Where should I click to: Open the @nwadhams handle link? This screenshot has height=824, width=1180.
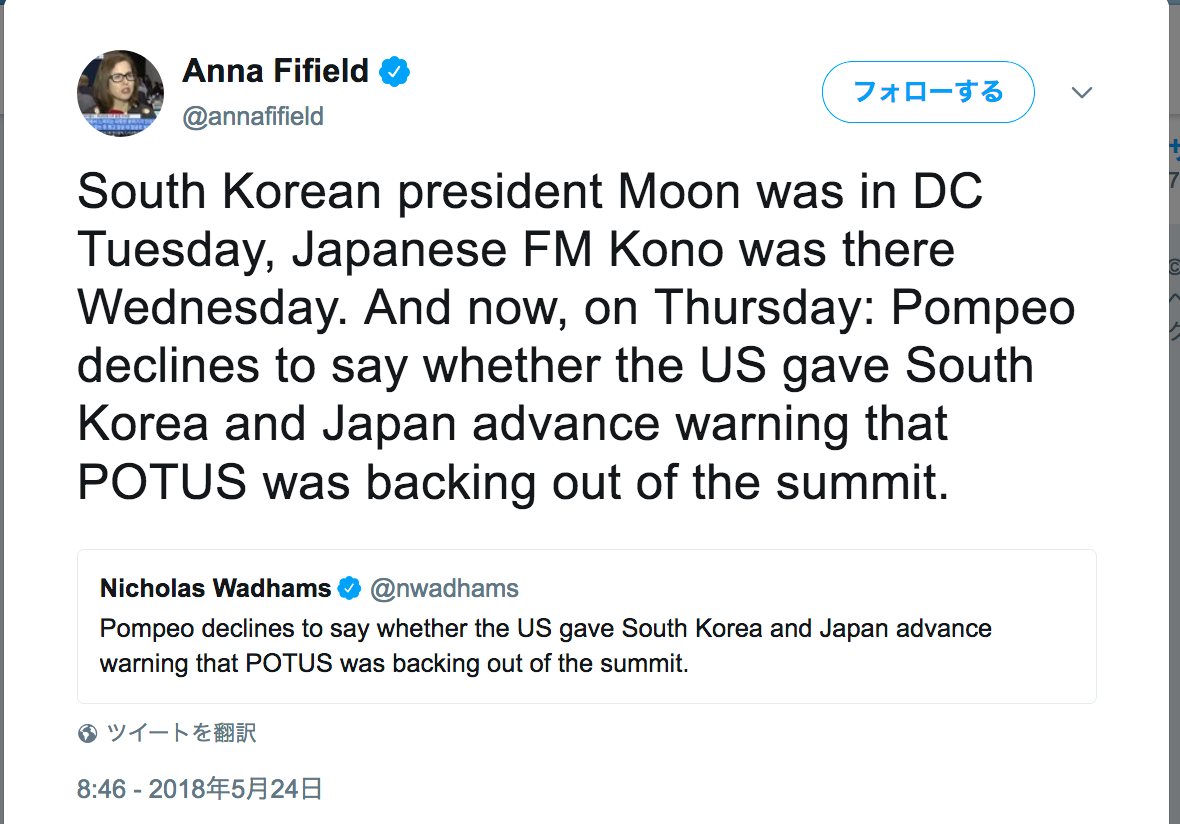(444, 588)
